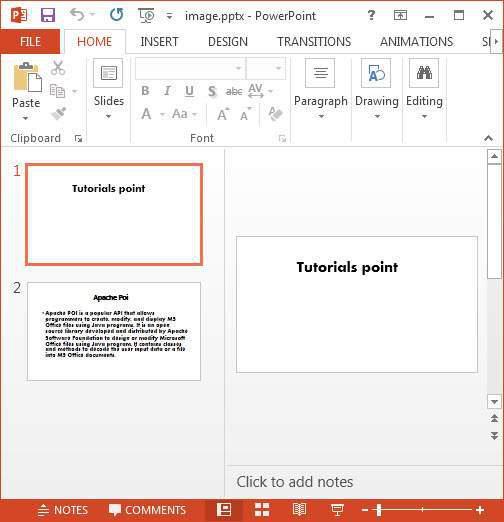This screenshot has height=522, width=504.
Task: Zoom out with minus button
Action: 365,510
